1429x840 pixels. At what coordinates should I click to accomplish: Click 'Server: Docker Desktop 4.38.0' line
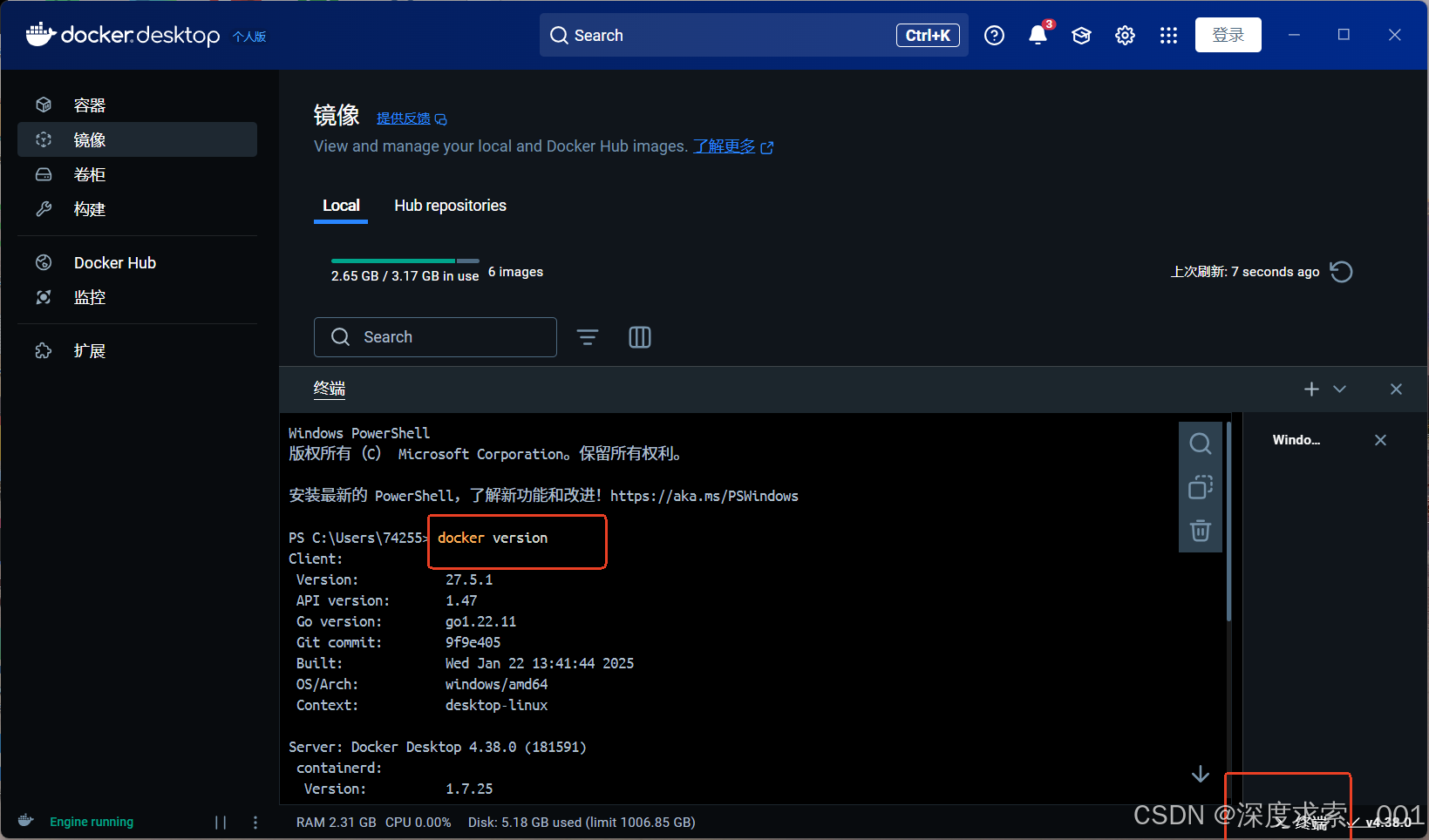pos(437,747)
